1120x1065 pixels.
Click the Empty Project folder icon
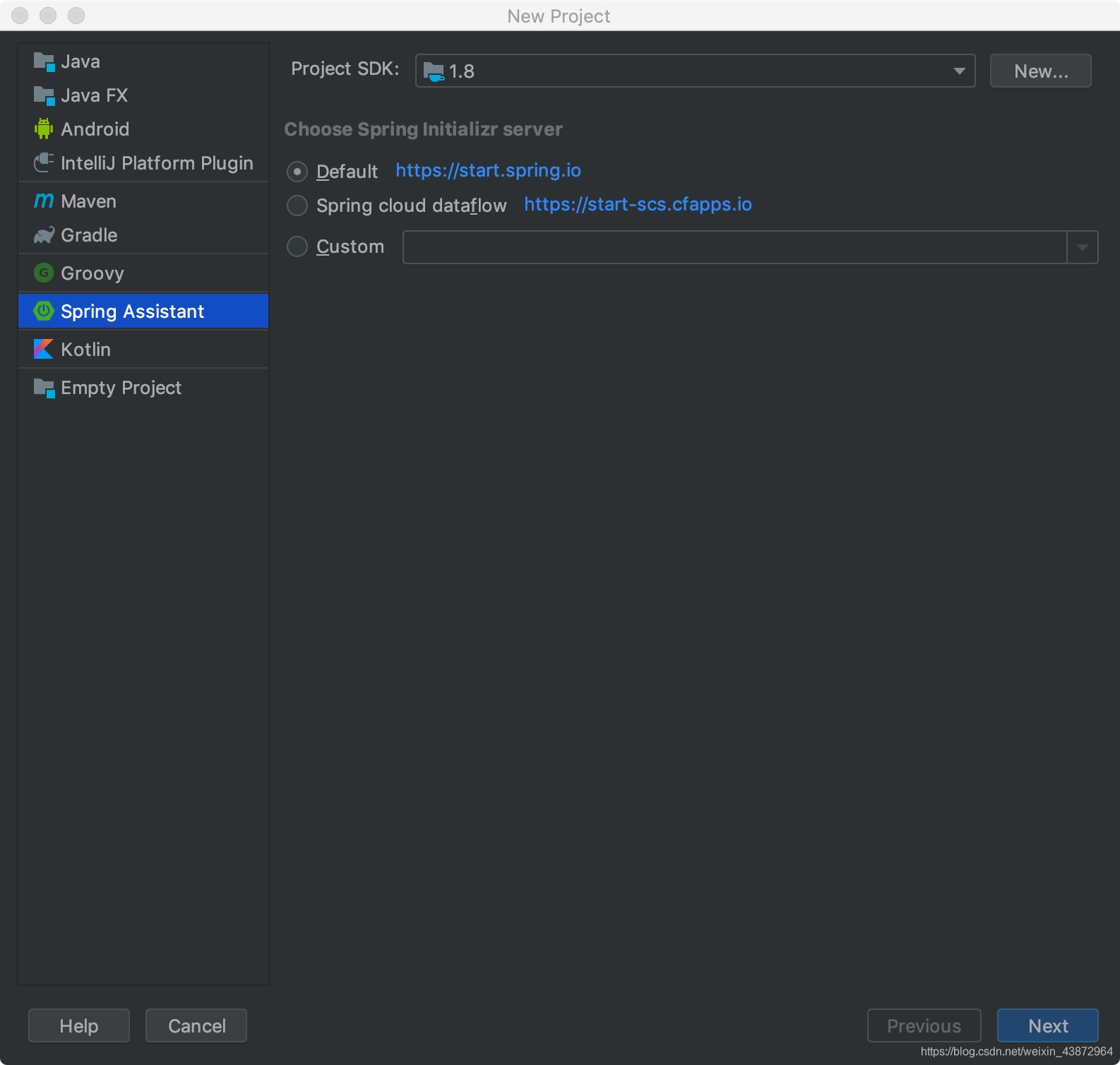[x=44, y=388]
